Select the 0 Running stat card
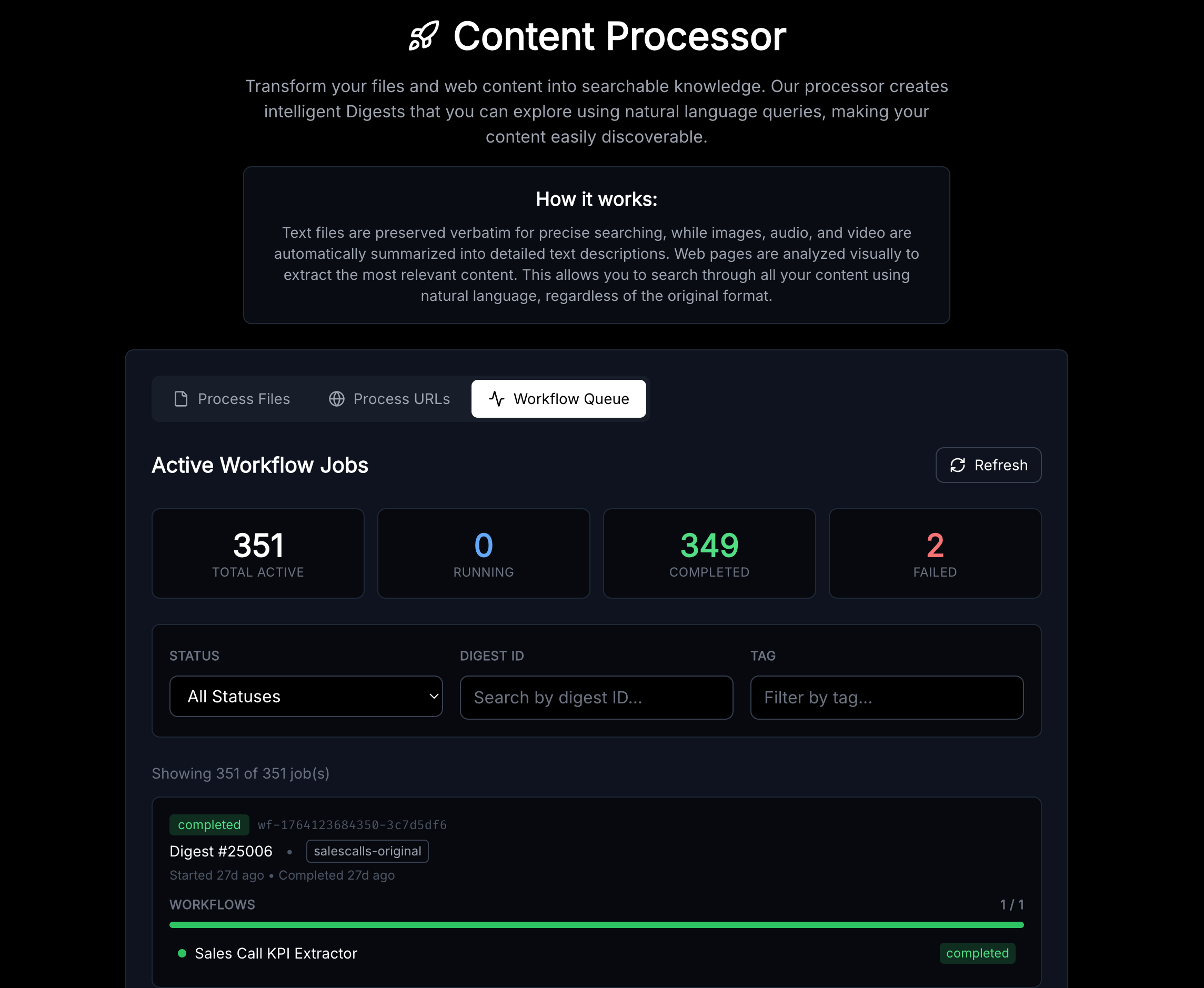 tap(483, 553)
